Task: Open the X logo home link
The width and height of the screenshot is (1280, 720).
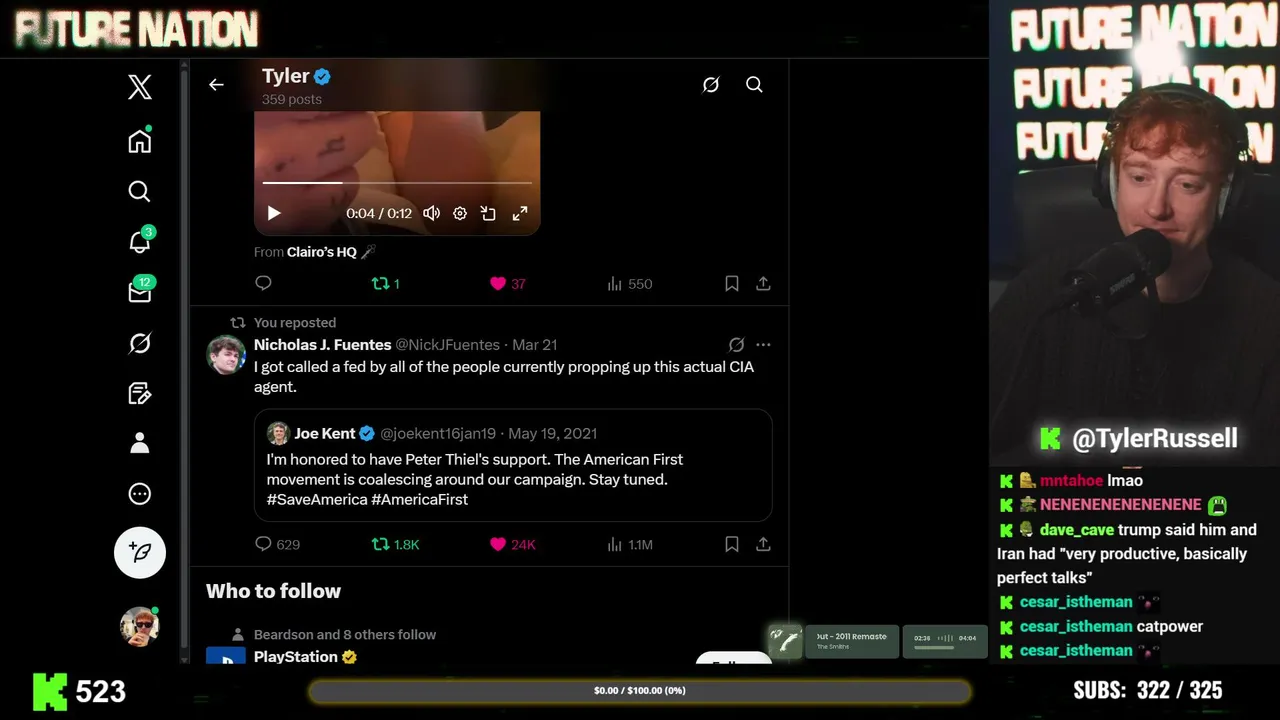Action: [140, 87]
